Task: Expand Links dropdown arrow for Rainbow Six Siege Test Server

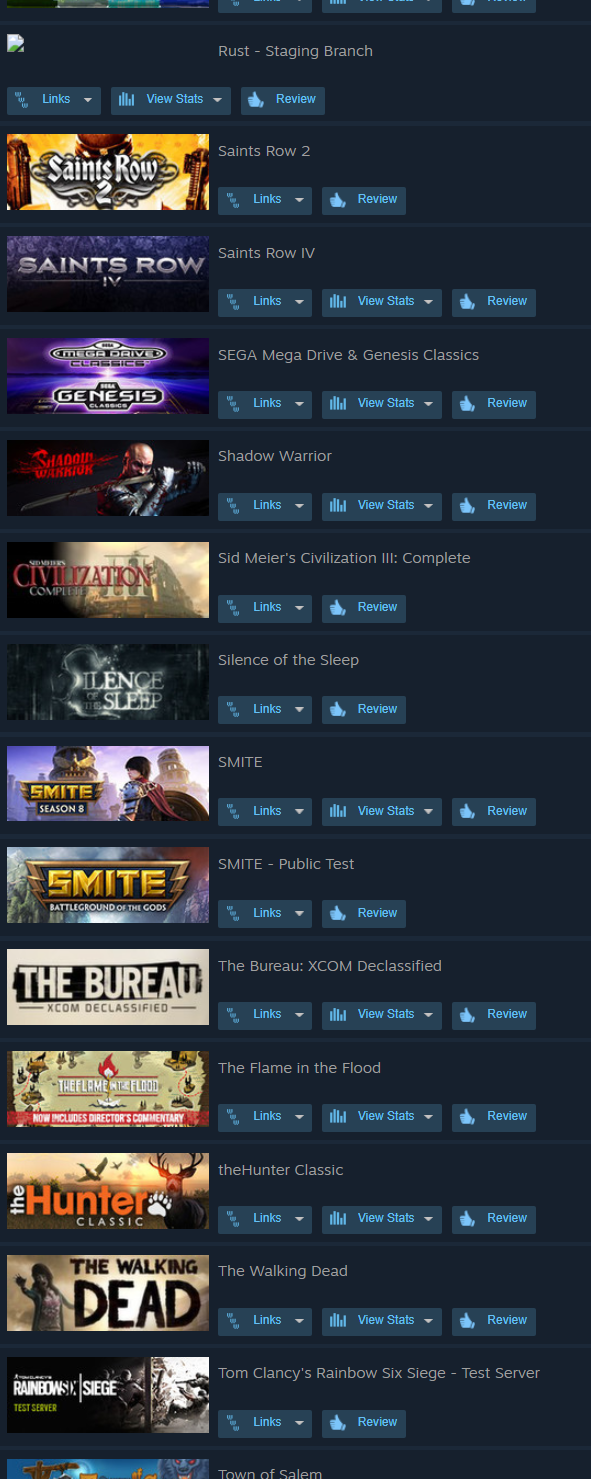Action: 299,1423
